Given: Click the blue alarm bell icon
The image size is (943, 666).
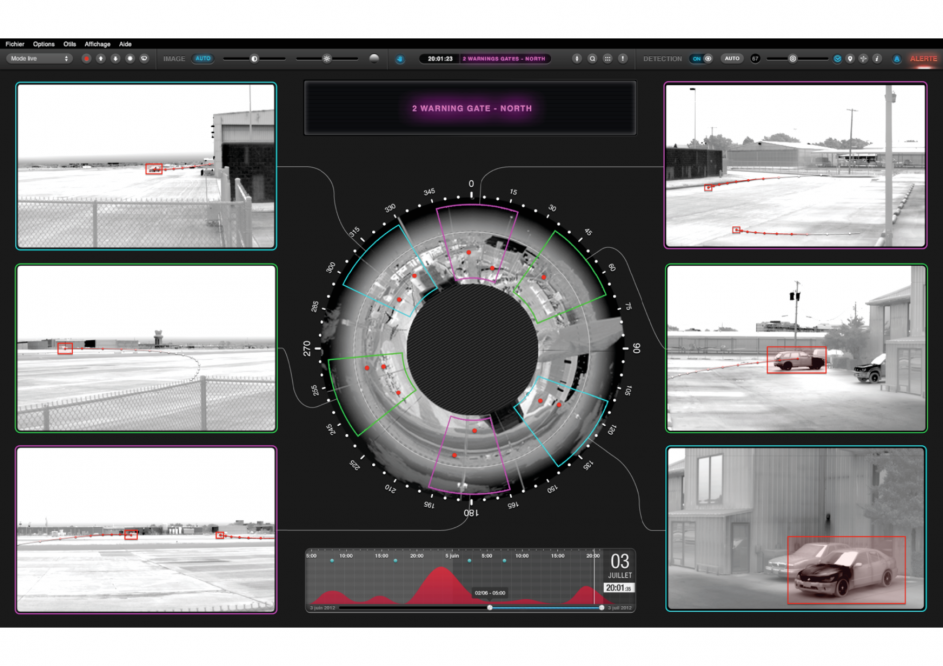Looking at the screenshot, I should tap(897, 59).
